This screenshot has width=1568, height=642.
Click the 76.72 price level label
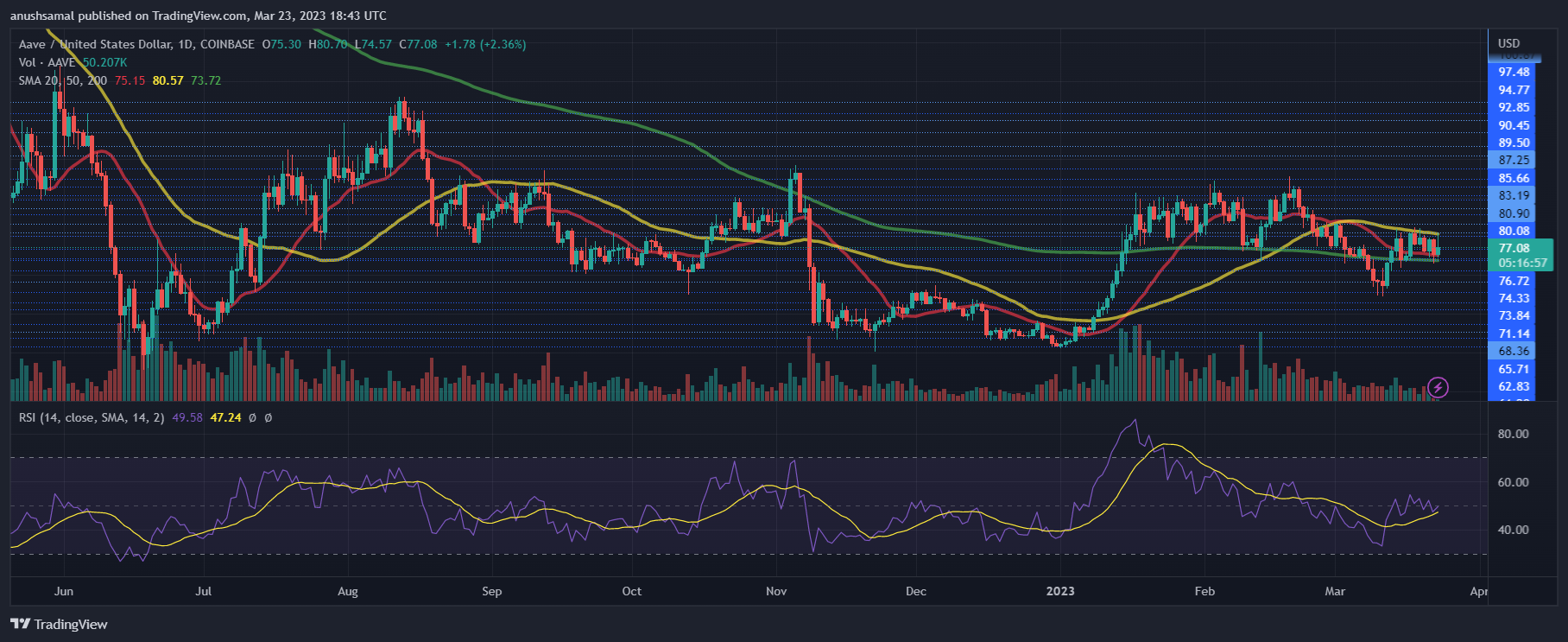point(1514,281)
